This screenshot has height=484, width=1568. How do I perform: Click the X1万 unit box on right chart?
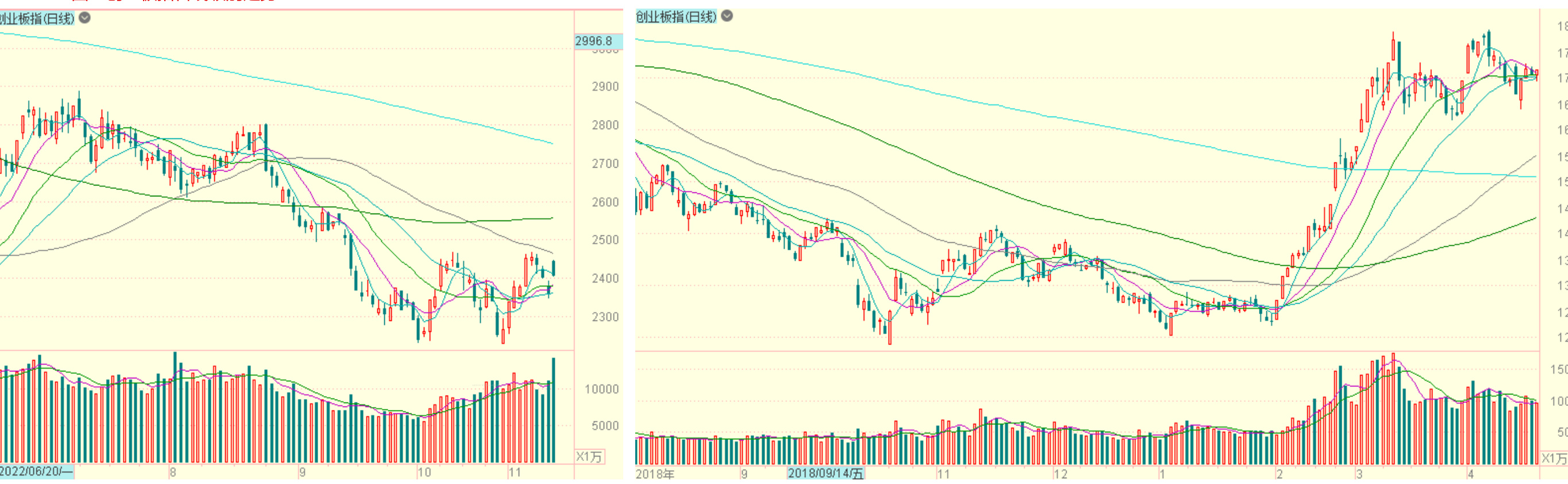pyautogui.click(x=1554, y=458)
